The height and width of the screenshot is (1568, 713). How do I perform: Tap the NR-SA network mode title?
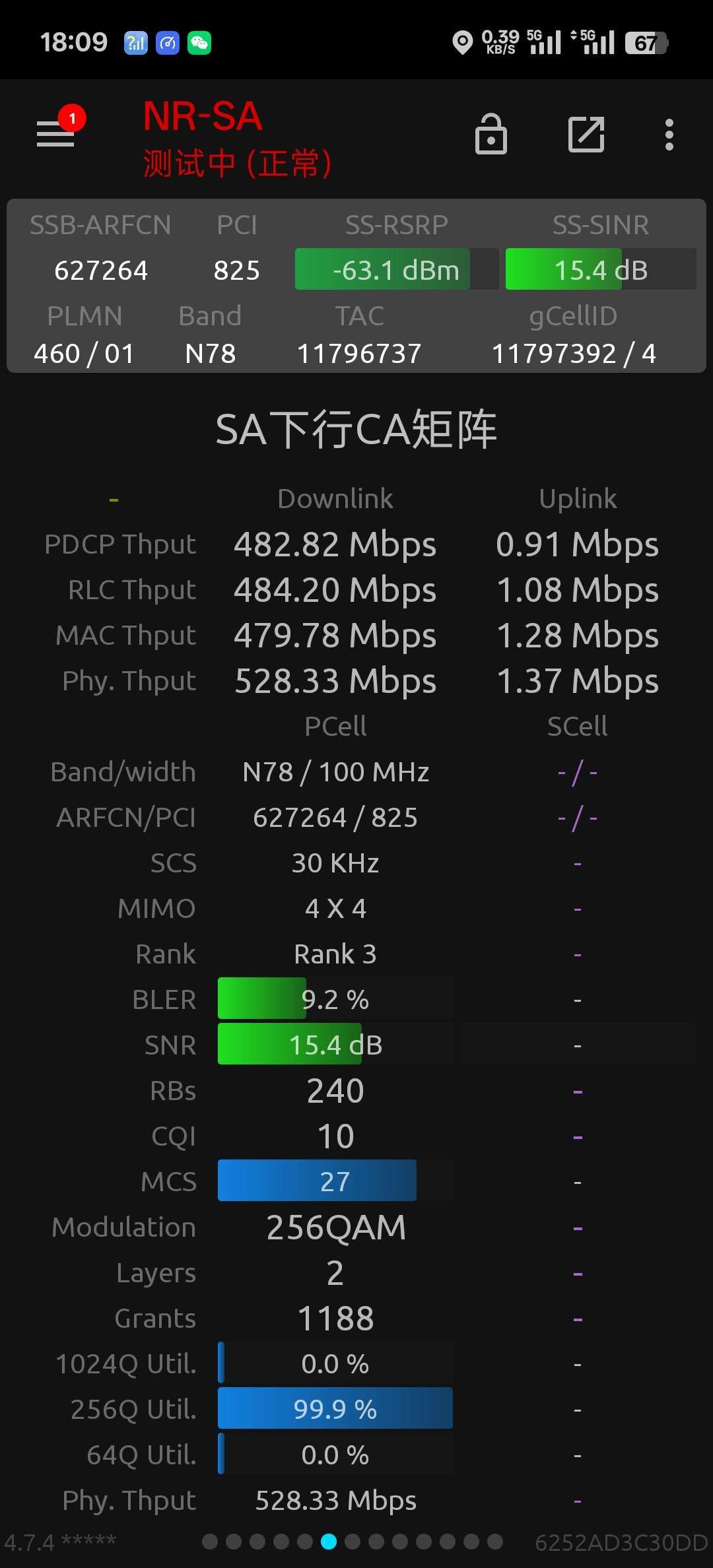tap(203, 116)
